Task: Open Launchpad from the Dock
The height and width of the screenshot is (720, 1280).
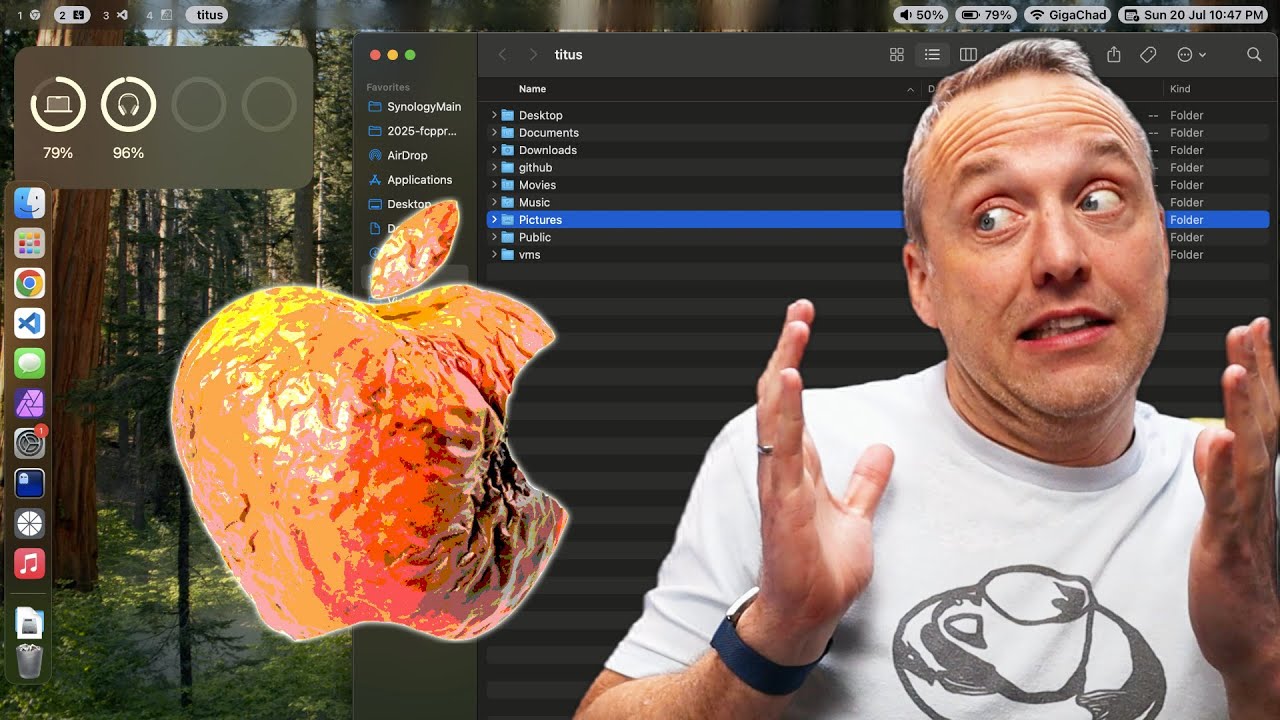Action: 29,243
